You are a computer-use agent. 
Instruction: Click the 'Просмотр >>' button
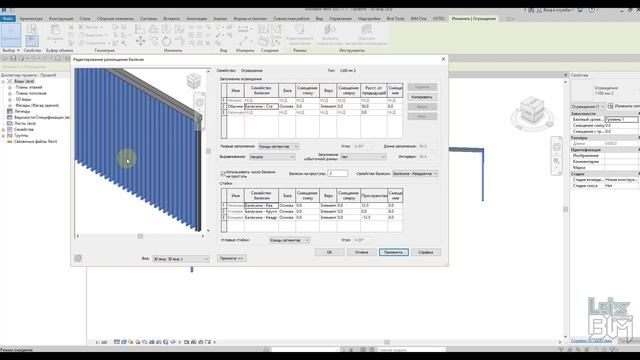pyautogui.click(x=231, y=258)
